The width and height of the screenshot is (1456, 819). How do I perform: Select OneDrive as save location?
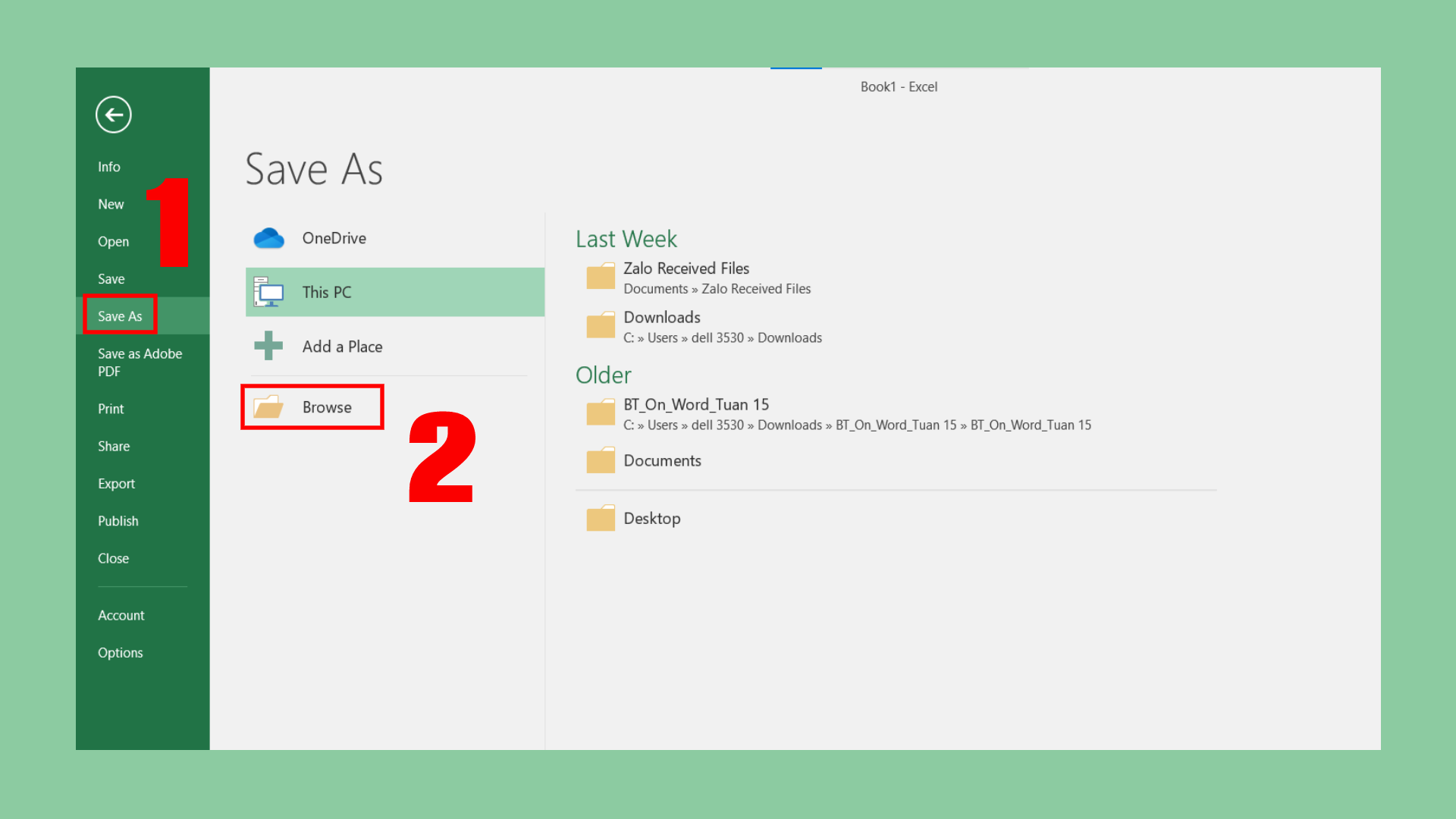pos(395,238)
